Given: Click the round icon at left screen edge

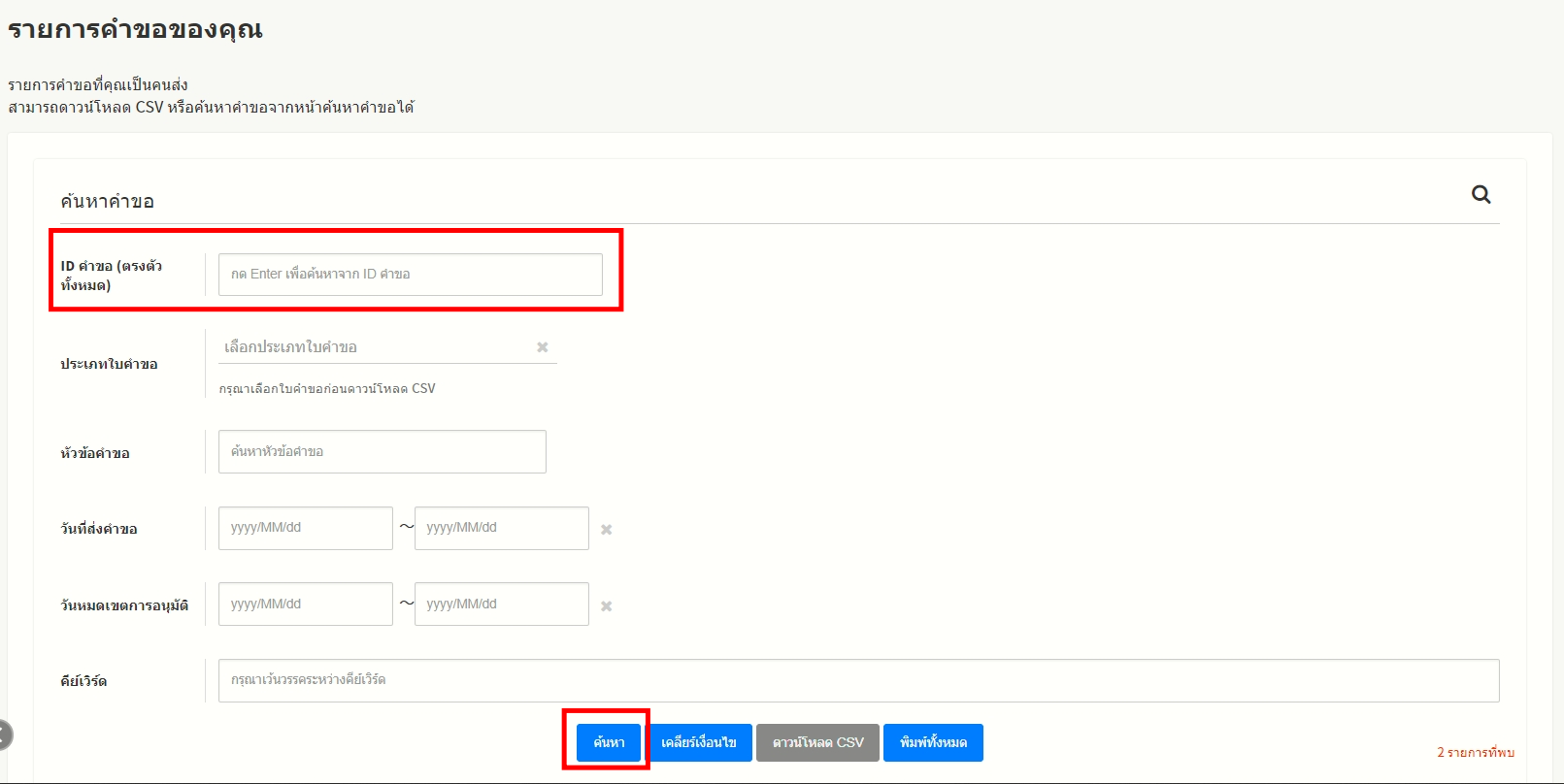Looking at the screenshot, I should pyautogui.click(x=4, y=735).
